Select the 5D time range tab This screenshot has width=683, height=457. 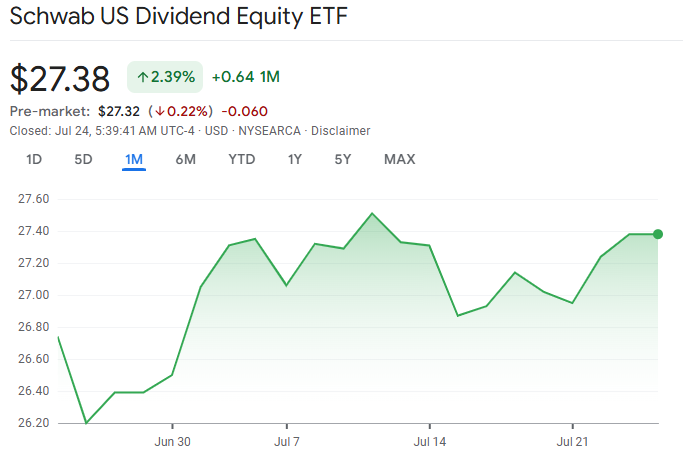(83, 159)
